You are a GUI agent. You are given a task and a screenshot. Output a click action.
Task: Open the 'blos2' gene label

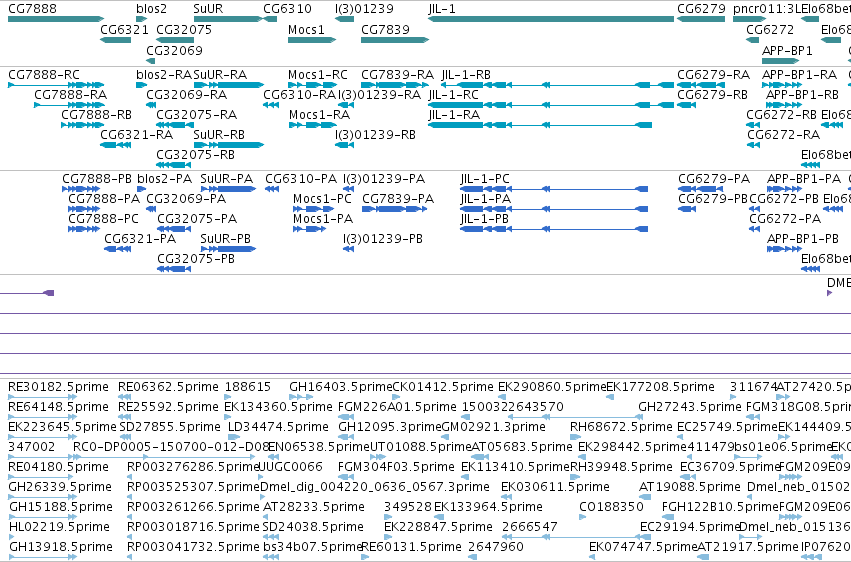(151, 9)
